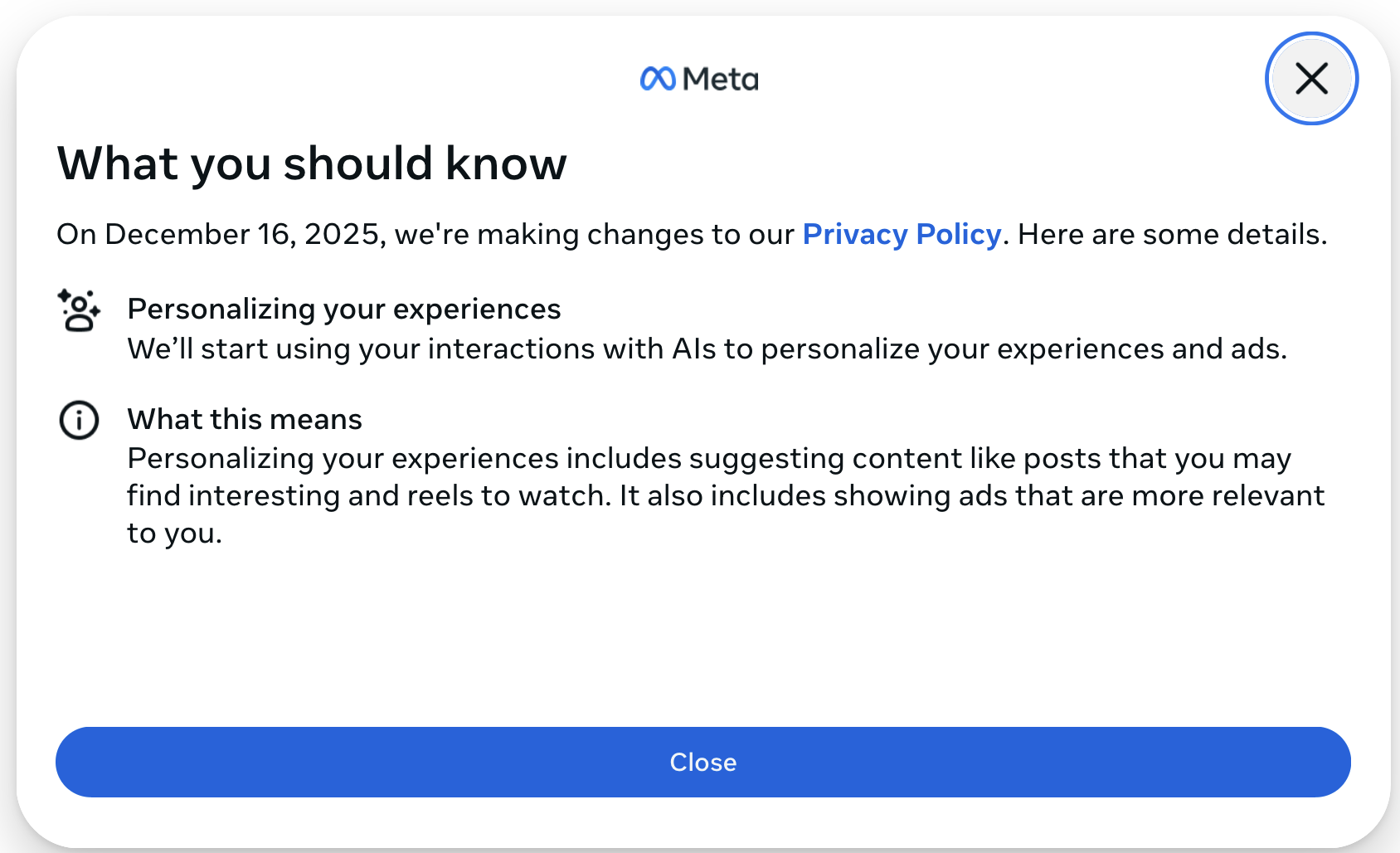The height and width of the screenshot is (853, 1400).
Task: Dismiss the dialog with the X icon
Action: point(1311,79)
